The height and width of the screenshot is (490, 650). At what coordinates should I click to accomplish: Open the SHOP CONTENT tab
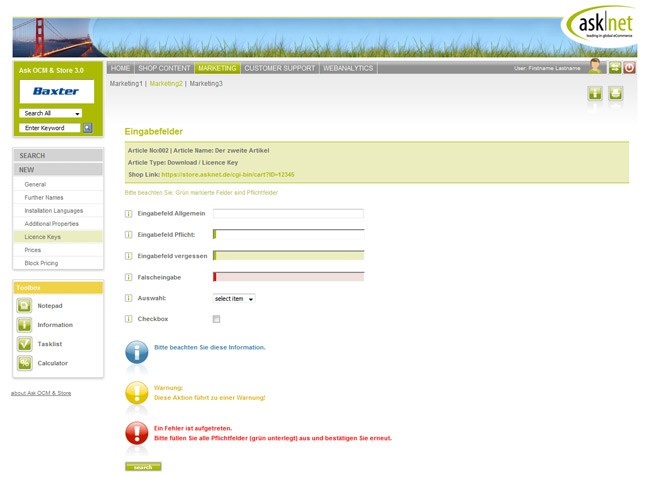tap(164, 68)
